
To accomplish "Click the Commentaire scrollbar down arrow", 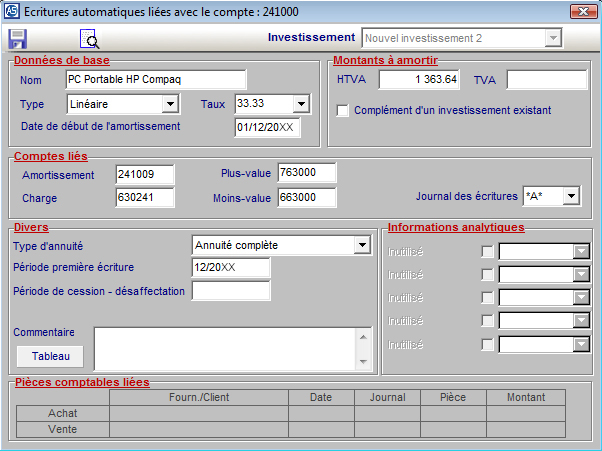I will [x=364, y=362].
